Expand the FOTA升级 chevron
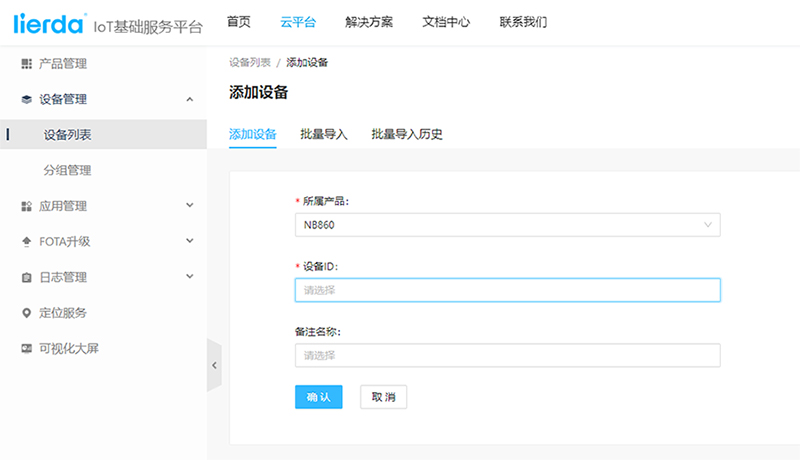800x460 pixels. tap(190, 241)
